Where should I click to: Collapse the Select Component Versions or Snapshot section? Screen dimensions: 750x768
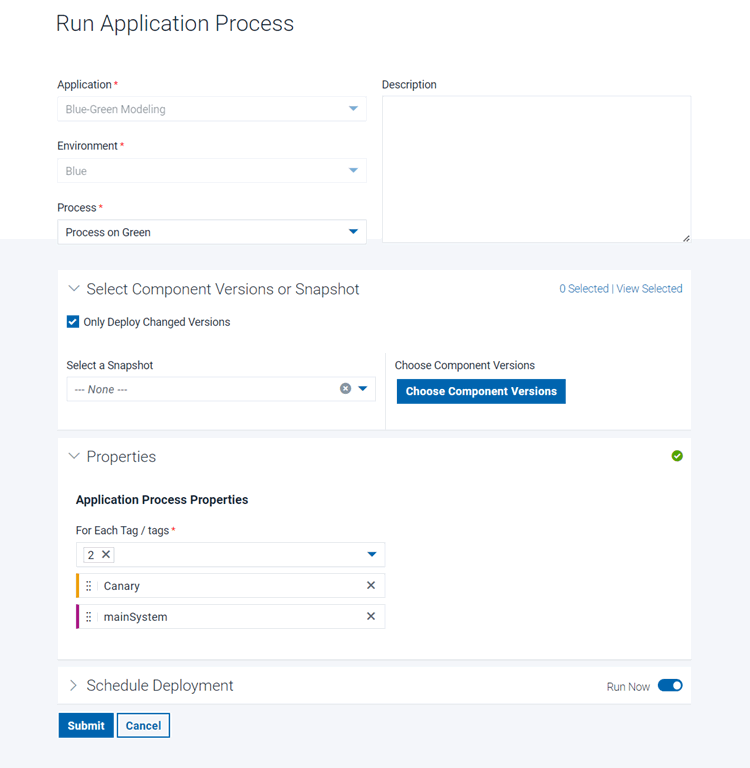pos(73,289)
